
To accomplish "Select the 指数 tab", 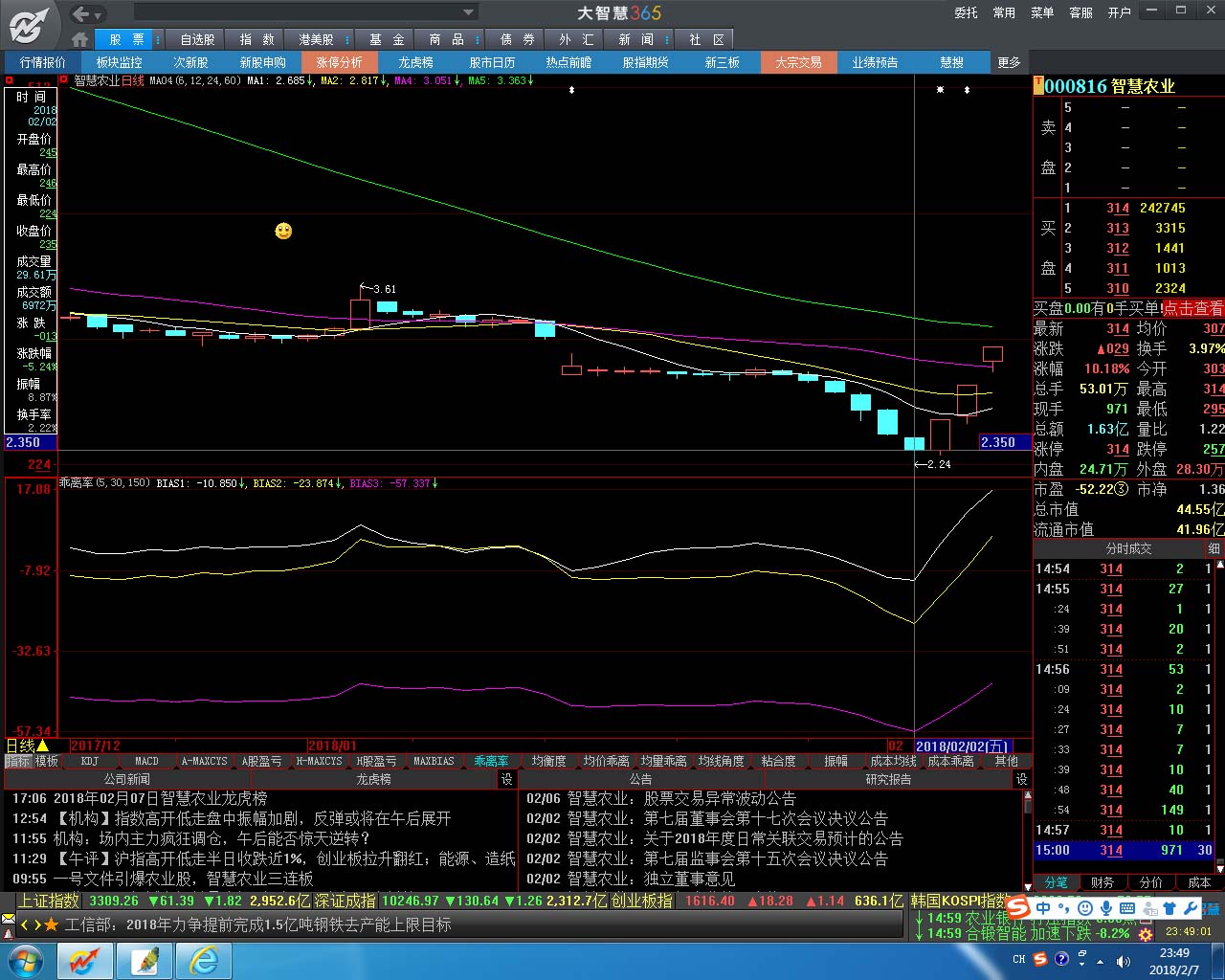I will click(256, 39).
